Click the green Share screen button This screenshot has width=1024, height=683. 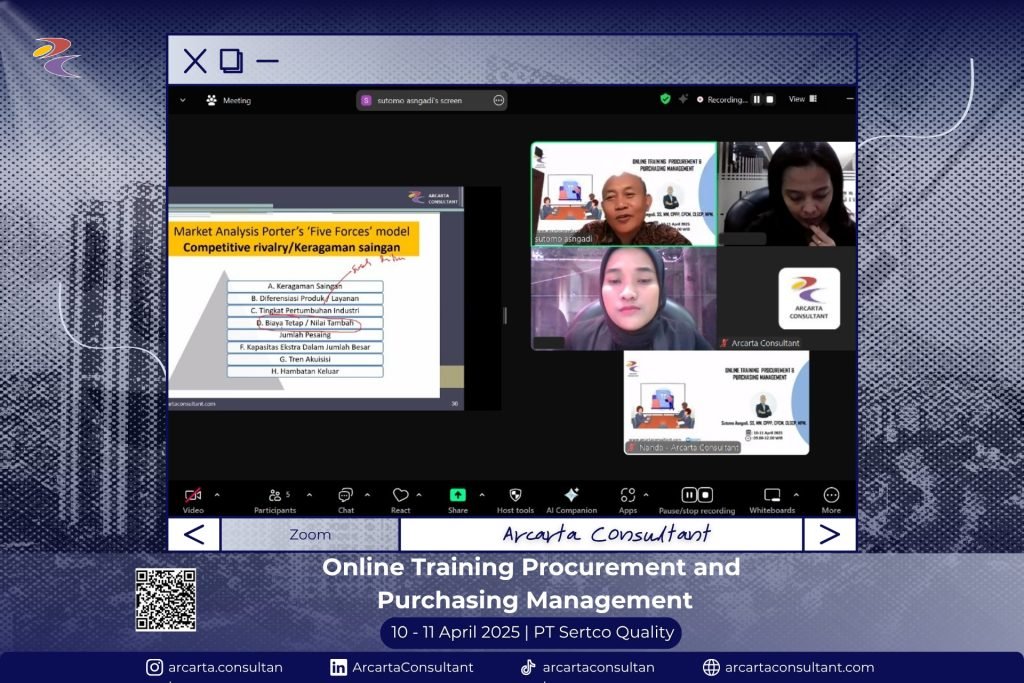[457, 495]
